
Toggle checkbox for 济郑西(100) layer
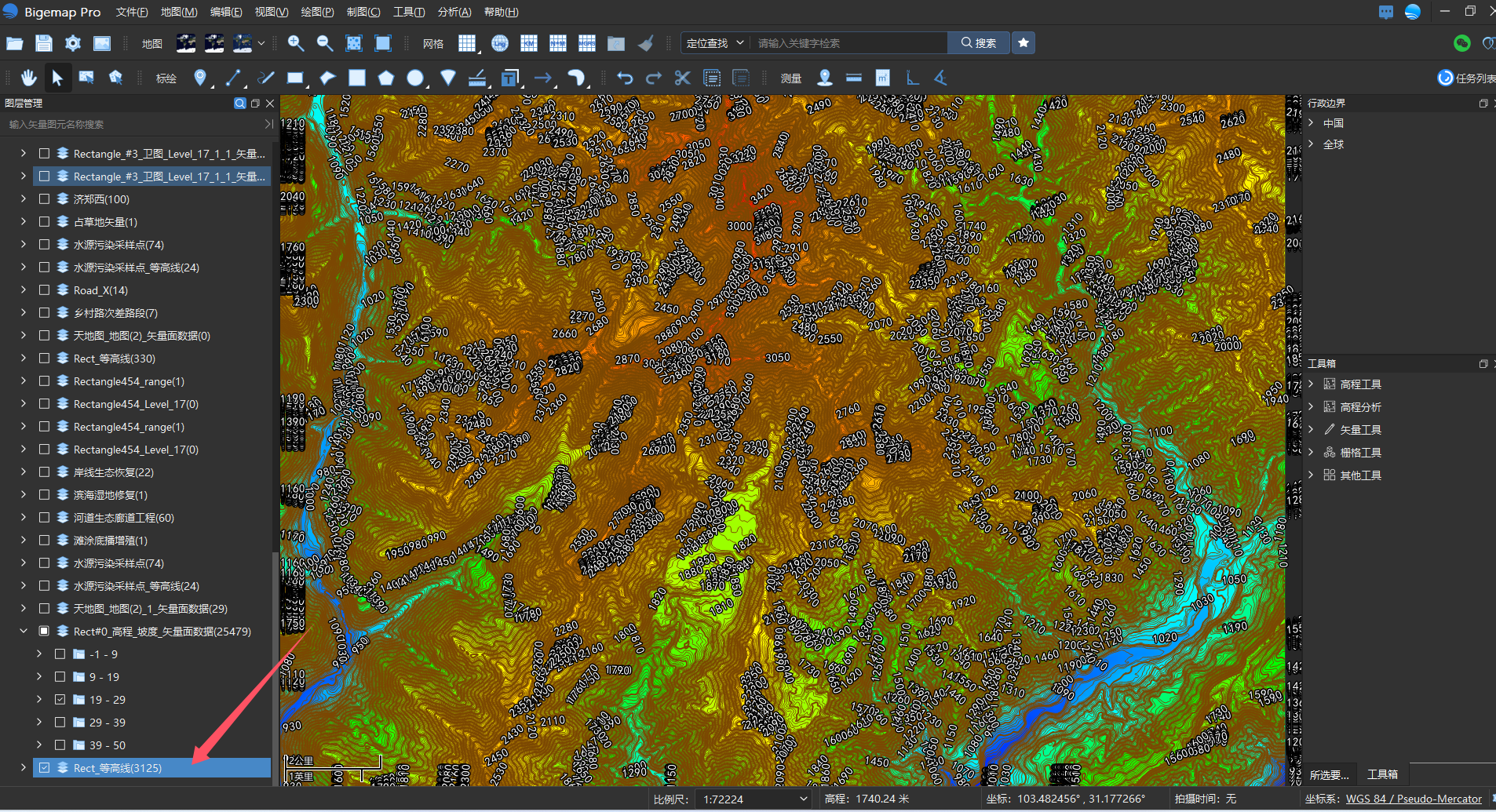tap(44, 199)
